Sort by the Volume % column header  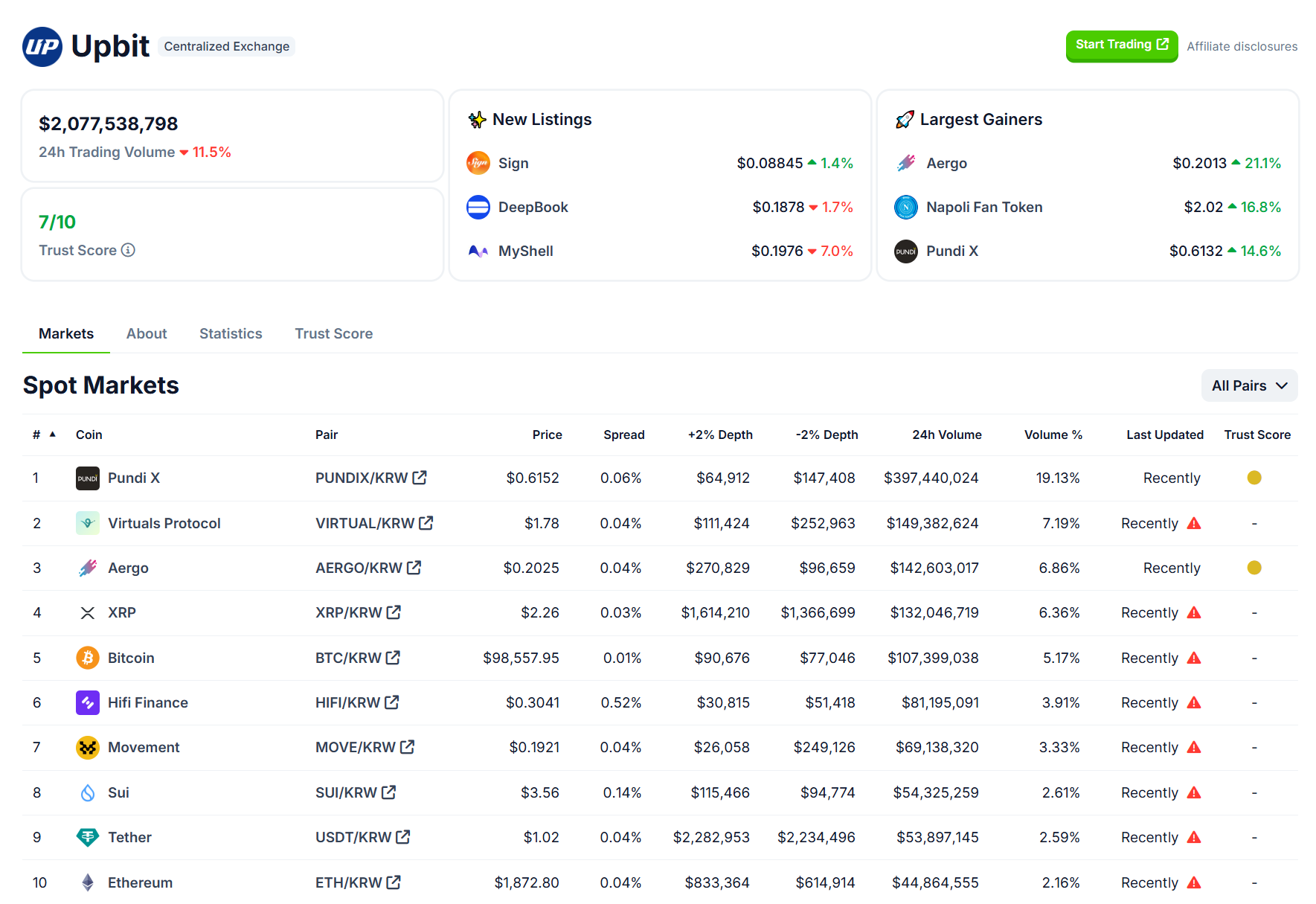point(1053,435)
